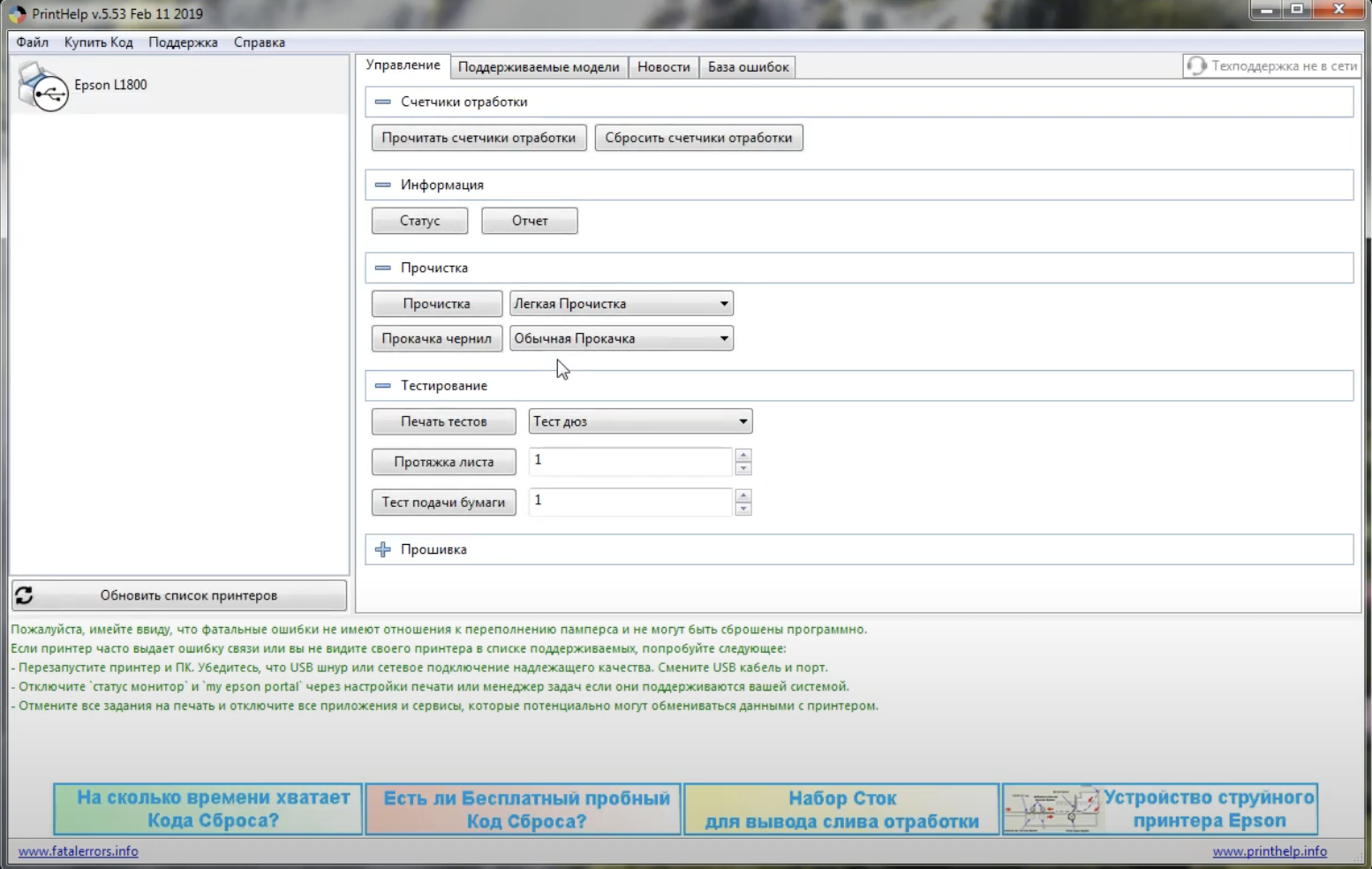The height and width of the screenshot is (869, 1372).
Task: Select the Epson L1800 printer icon
Action: [42, 87]
